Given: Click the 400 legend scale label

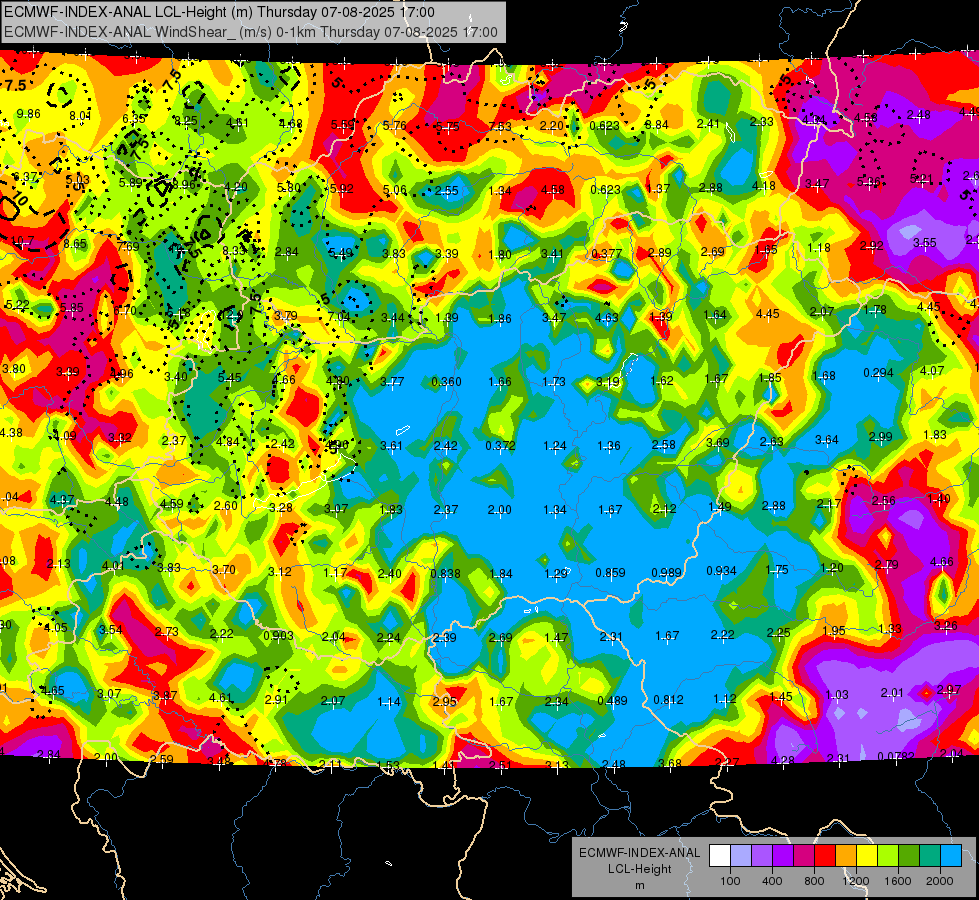Looking at the screenshot, I should tap(772, 881).
